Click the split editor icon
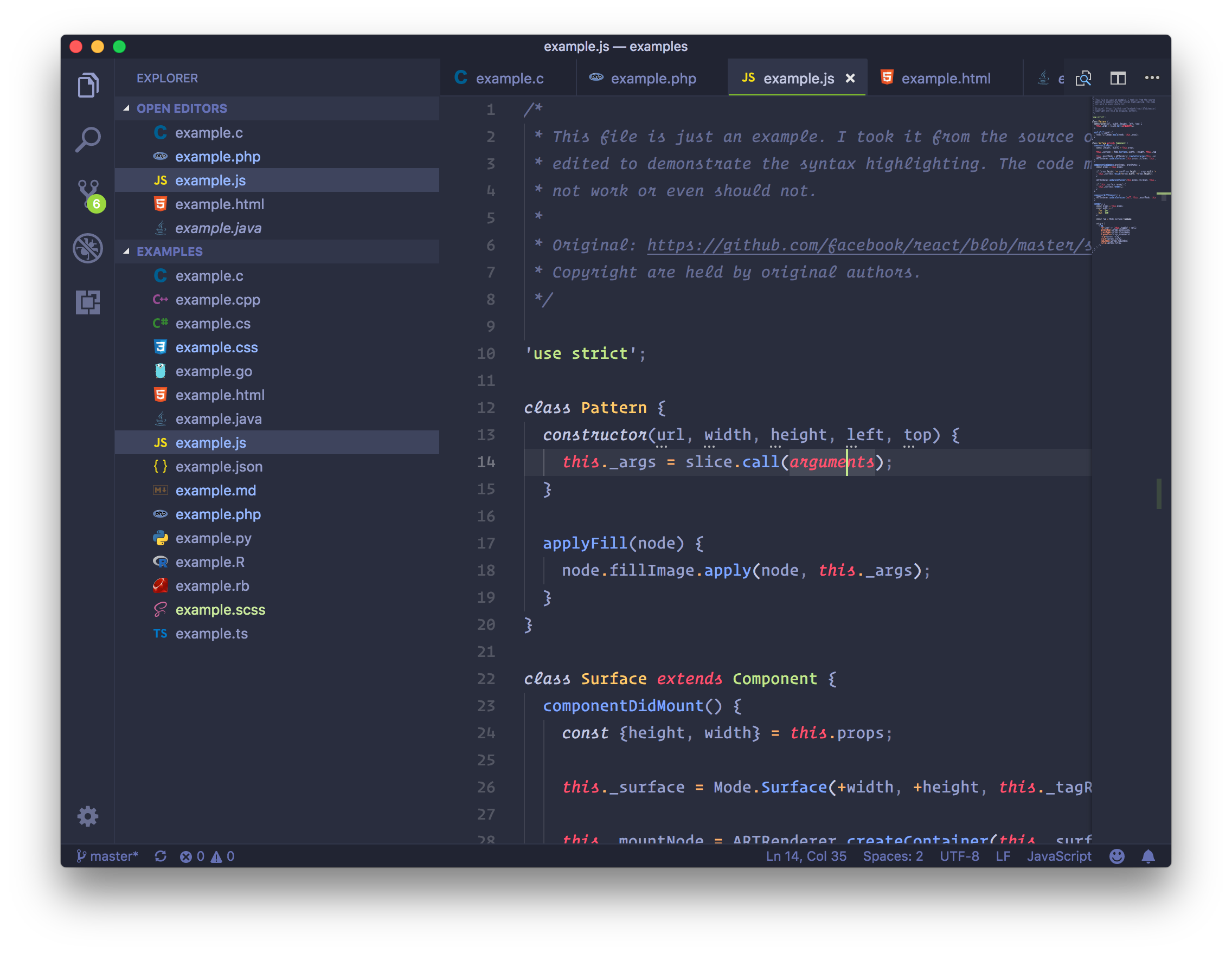 [x=1118, y=79]
